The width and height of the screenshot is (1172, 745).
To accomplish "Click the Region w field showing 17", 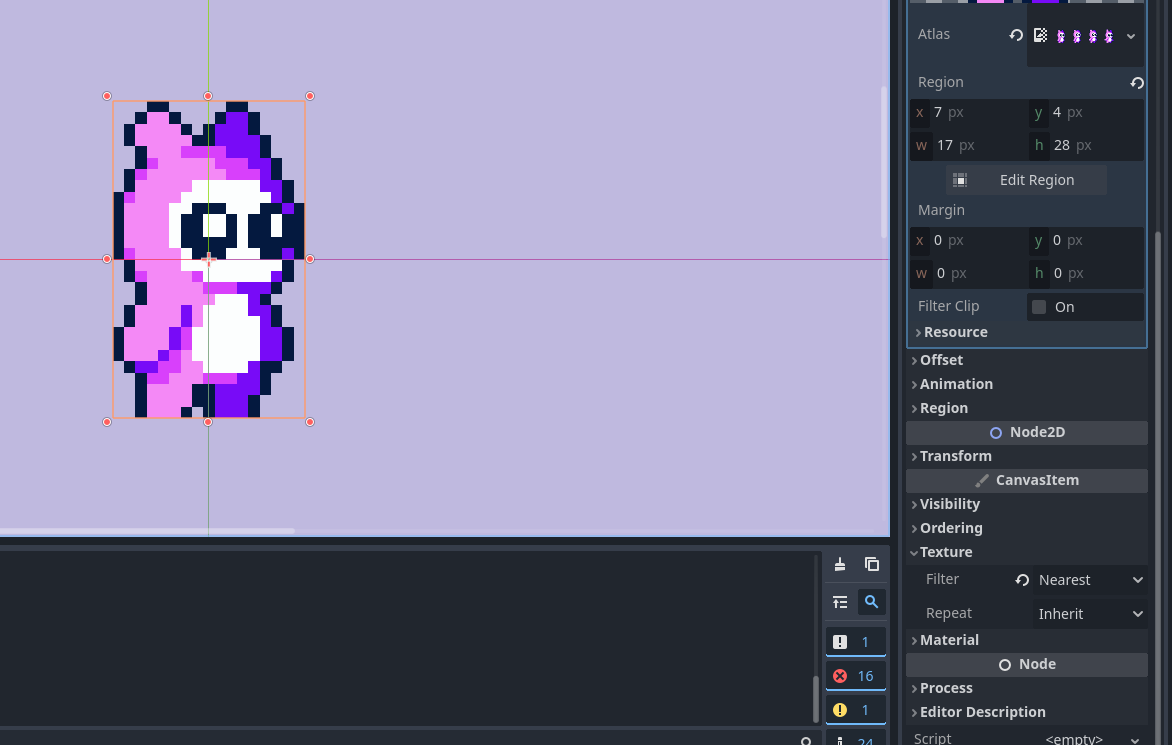I will (x=969, y=146).
